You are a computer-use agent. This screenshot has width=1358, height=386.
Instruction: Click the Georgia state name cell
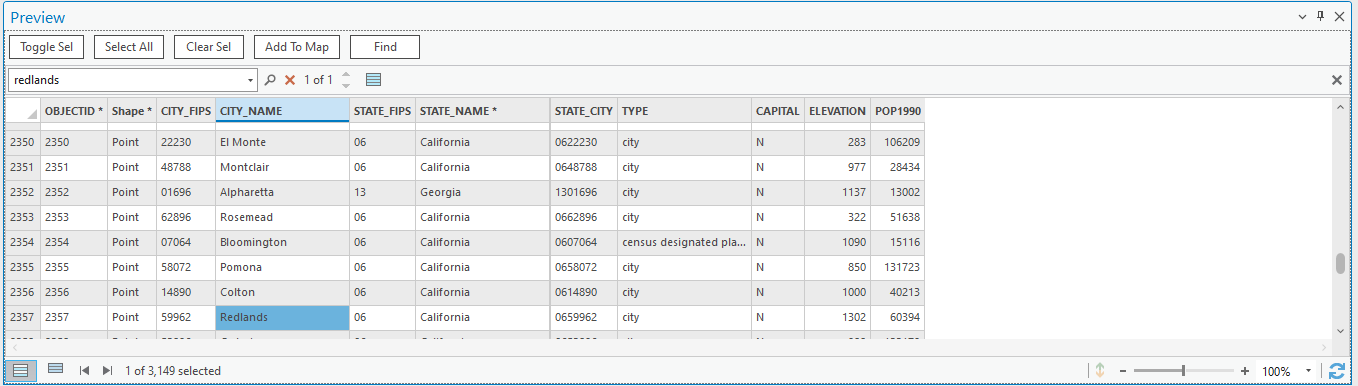pyautogui.click(x=482, y=192)
